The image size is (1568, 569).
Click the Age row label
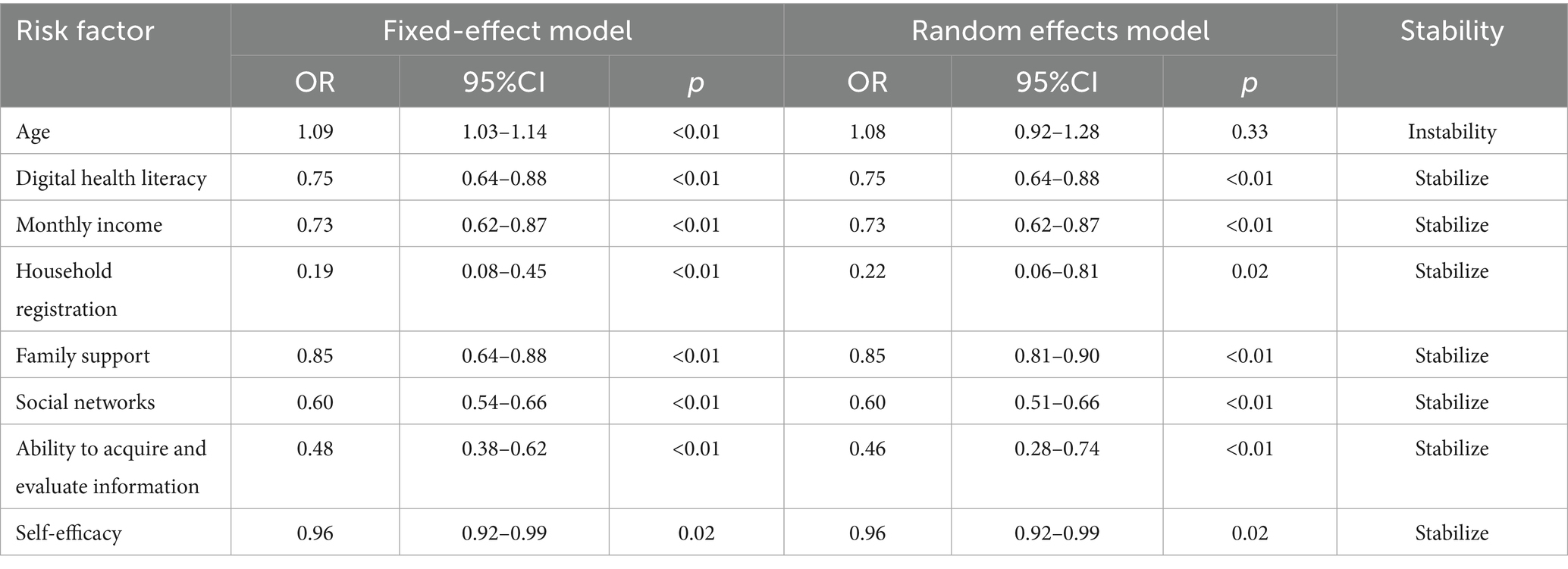[33, 132]
